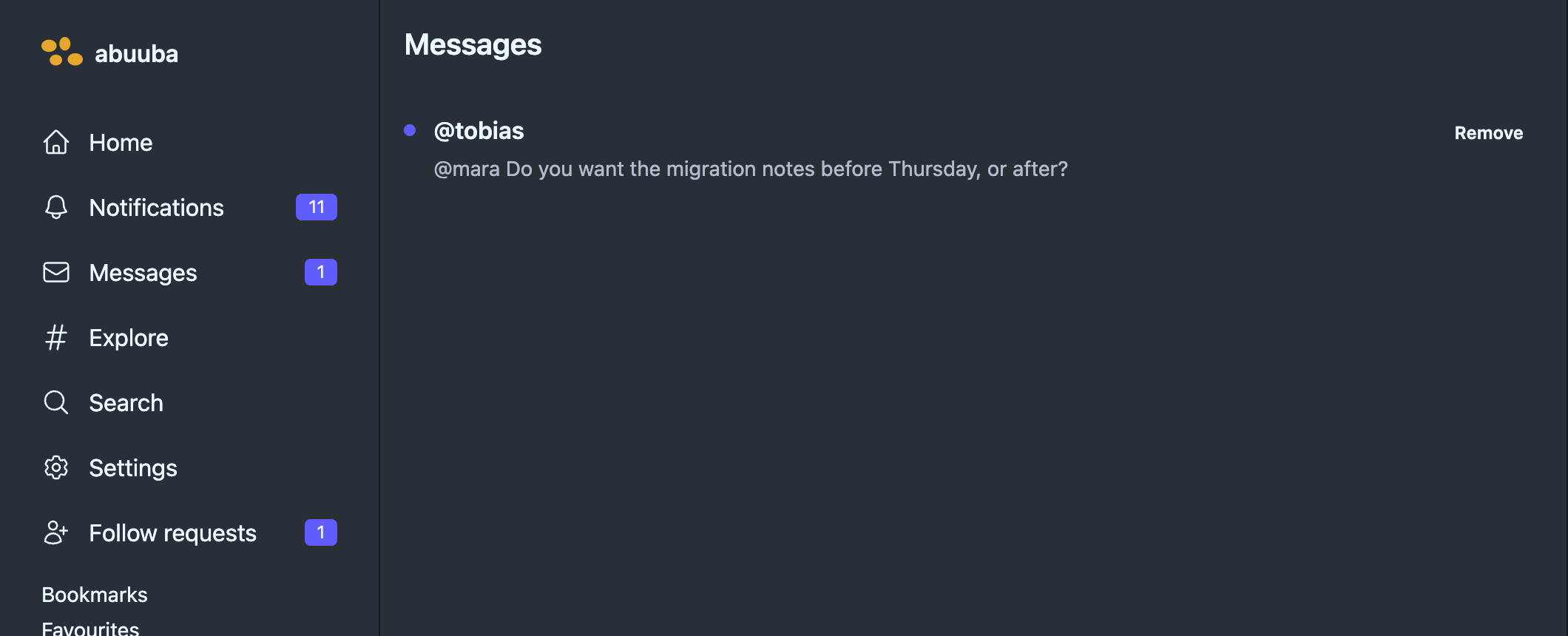Viewport: 1568px width, 636px height.
Task: Open the Bookmarks link
Action: (x=95, y=595)
